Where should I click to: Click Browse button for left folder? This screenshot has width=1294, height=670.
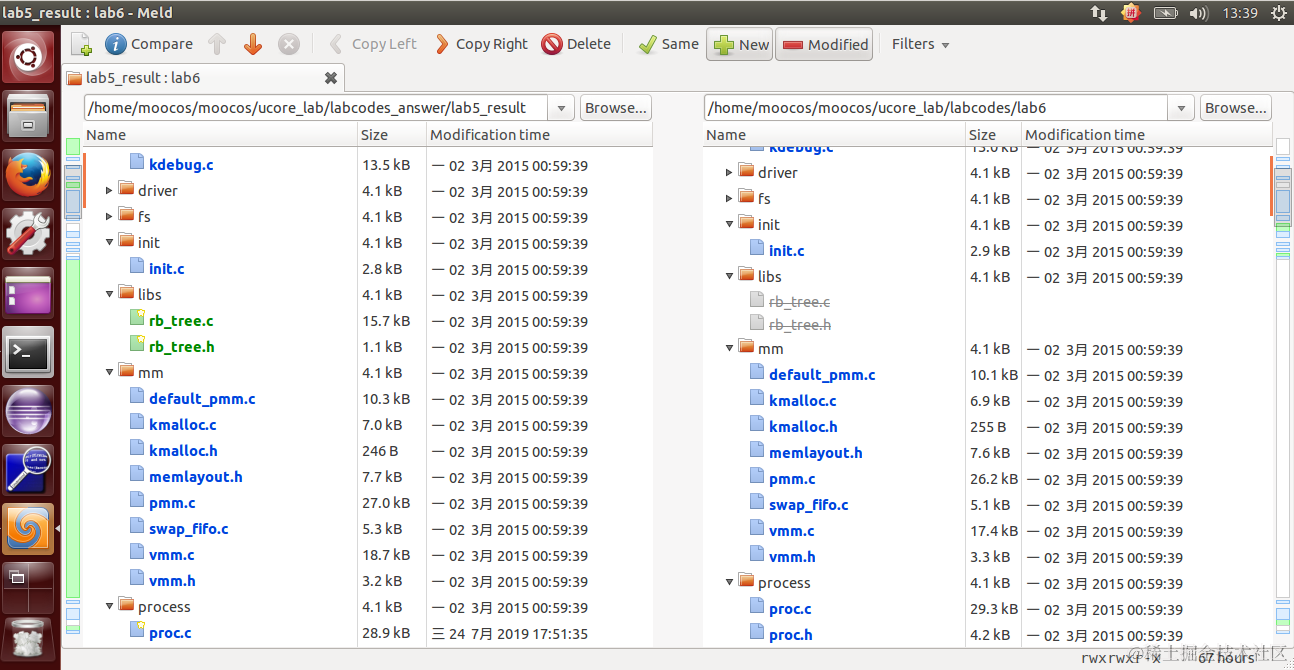[x=615, y=108]
